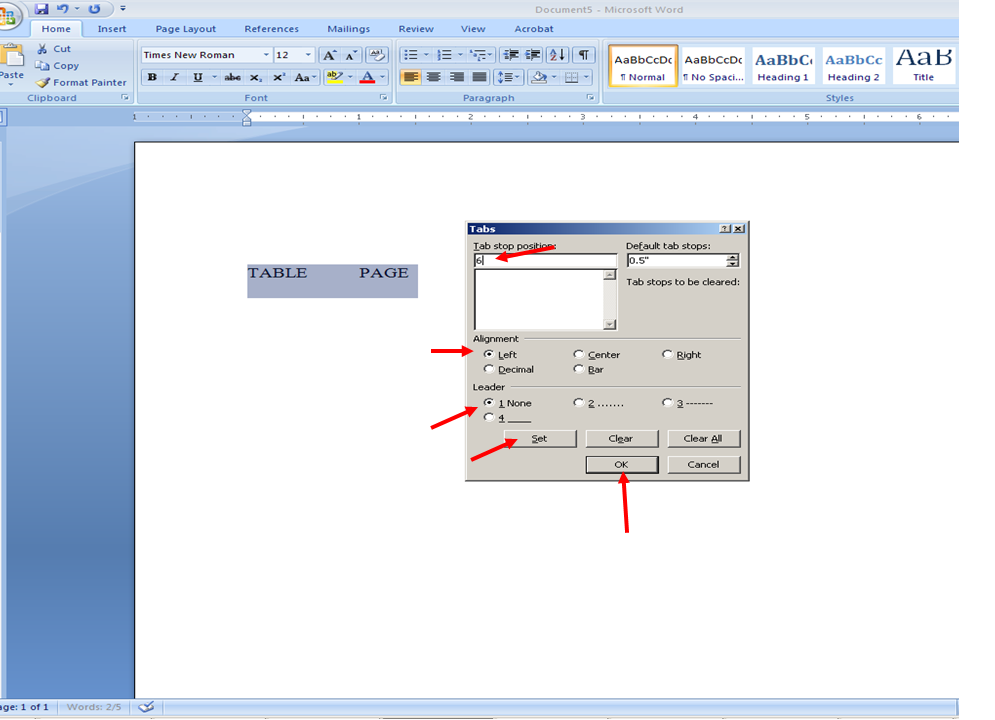Select the Strikethrough icon
Viewport: 995px width, 720px height.
232,76
